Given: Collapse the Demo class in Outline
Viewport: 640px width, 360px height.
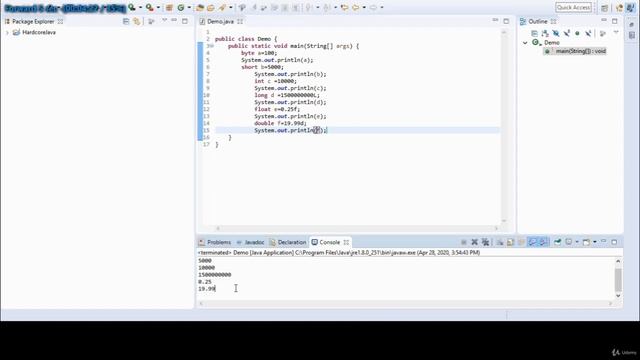Looking at the screenshot, I should [525, 42].
